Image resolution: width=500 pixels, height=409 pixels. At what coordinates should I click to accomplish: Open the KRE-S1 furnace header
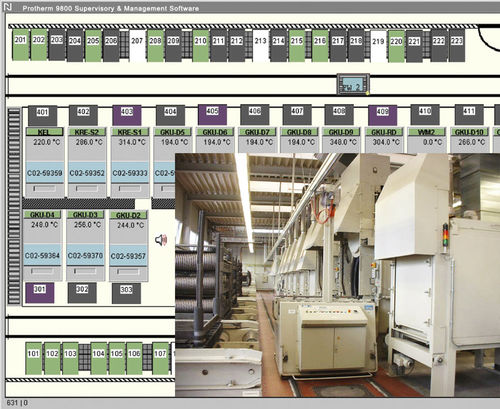130,132
